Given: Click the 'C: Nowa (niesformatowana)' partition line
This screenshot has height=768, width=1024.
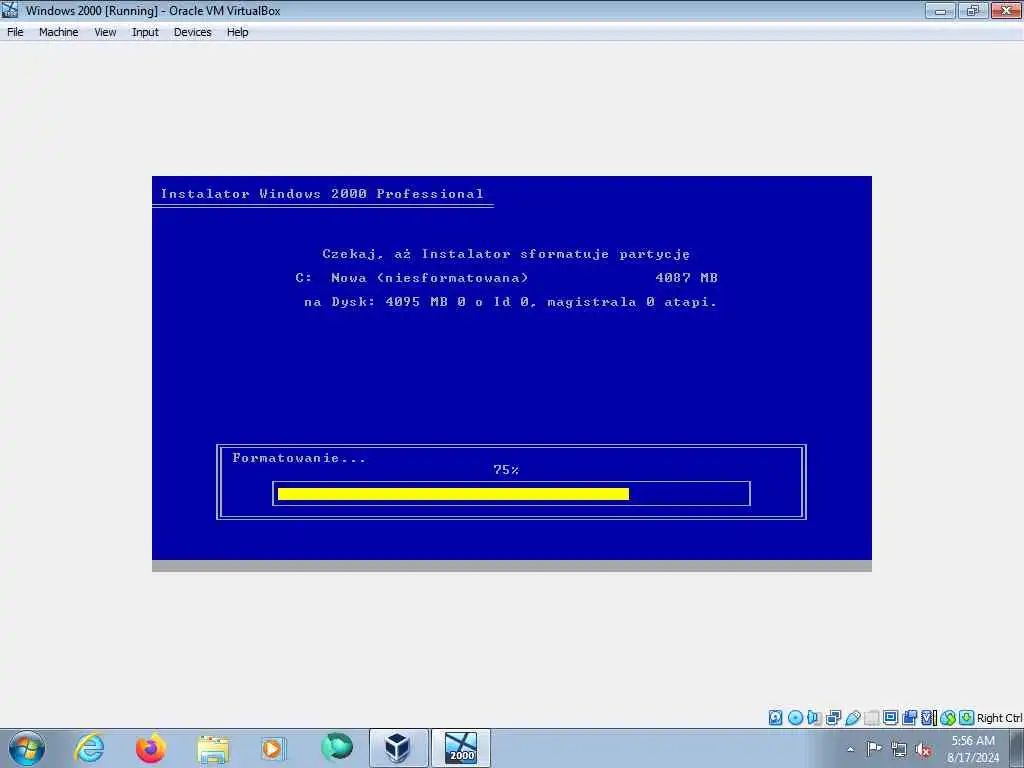Looking at the screenshot, I should (412, 278).
